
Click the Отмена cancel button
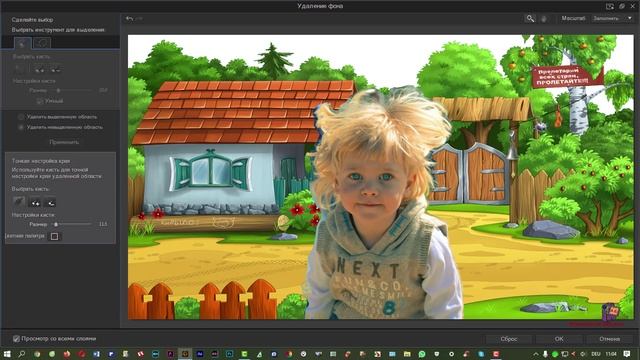coord(609,339)
